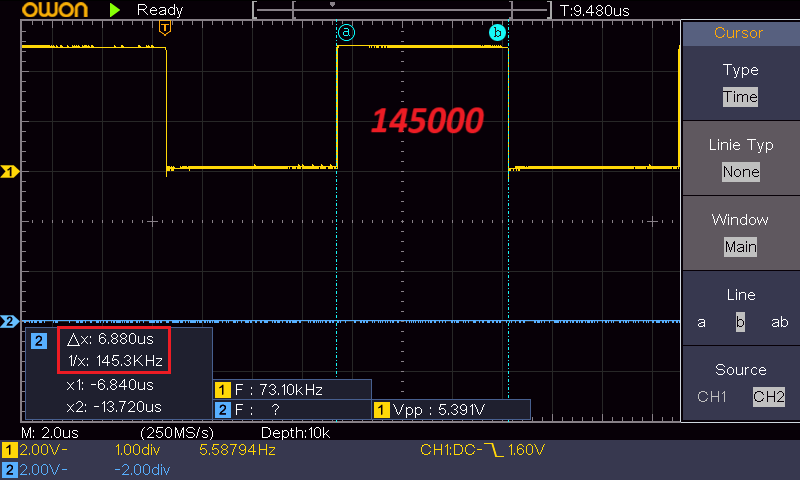Change cursor Type from Time
Viewport: 800px width, 480px height.
click(x=740, y=97)
